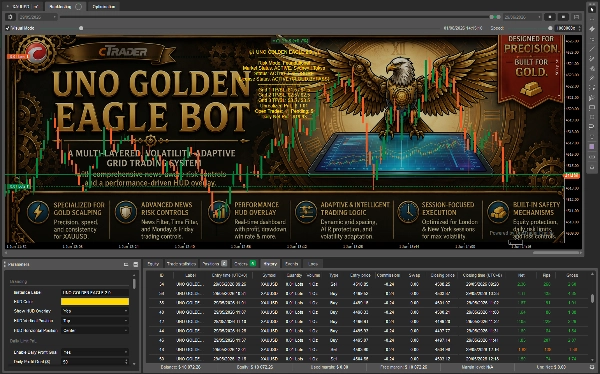Open the Positions tab

pyautogui.click(x=214, y=264)
